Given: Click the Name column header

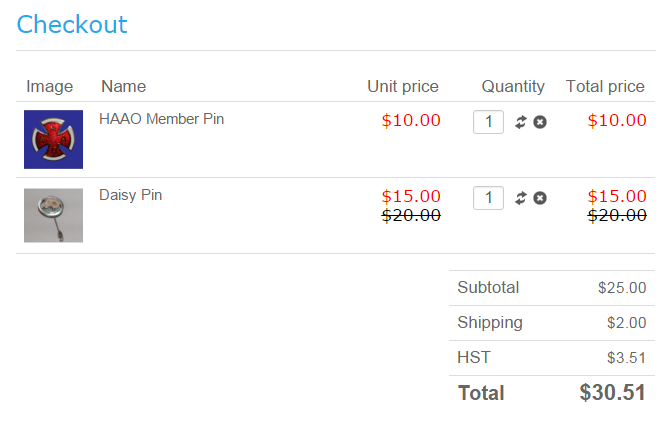Looking at the screenshot, I should point(123,87).
